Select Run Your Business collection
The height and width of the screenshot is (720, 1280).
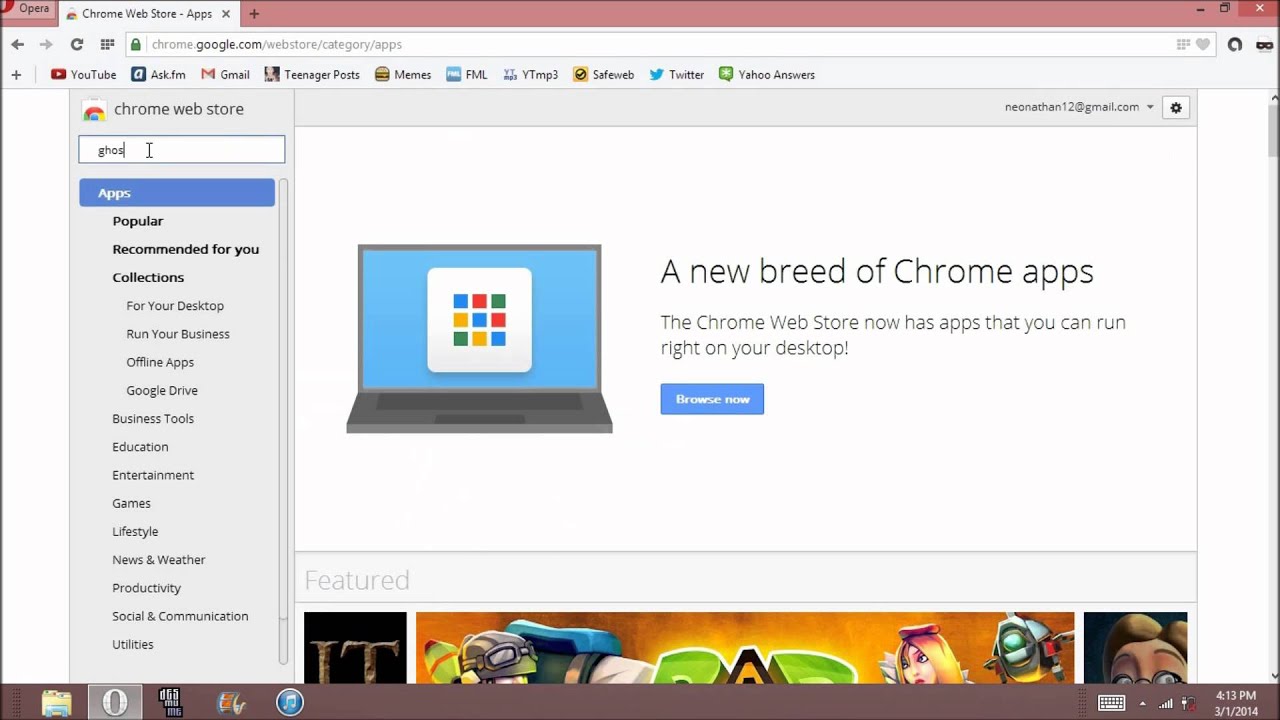[x=178, y=334]
